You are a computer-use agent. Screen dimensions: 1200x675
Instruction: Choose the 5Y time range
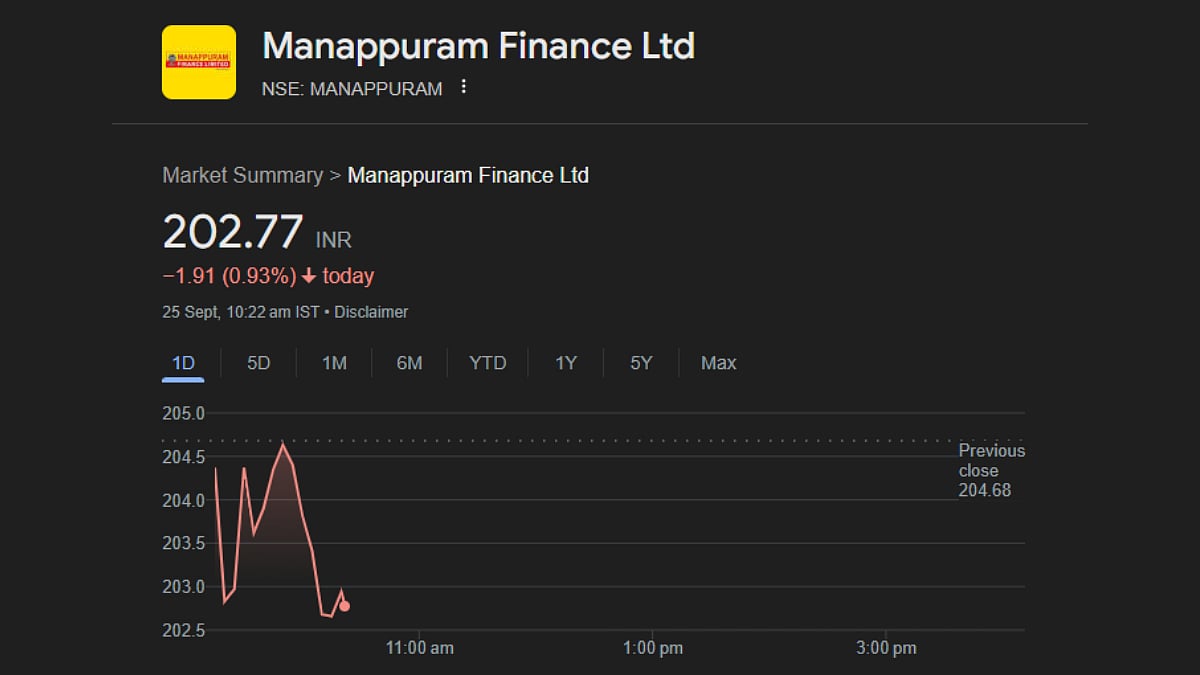(x=641, y=363)
